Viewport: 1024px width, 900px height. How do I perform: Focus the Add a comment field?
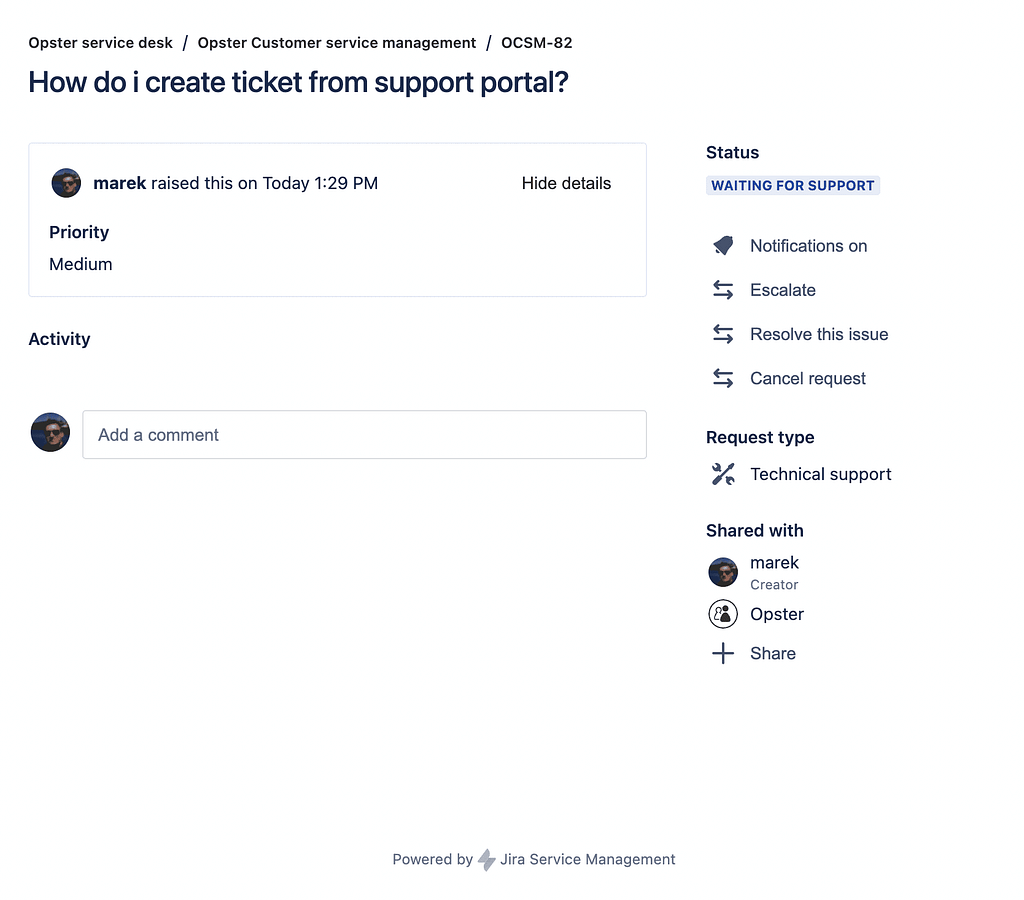(x=364, y=434)
